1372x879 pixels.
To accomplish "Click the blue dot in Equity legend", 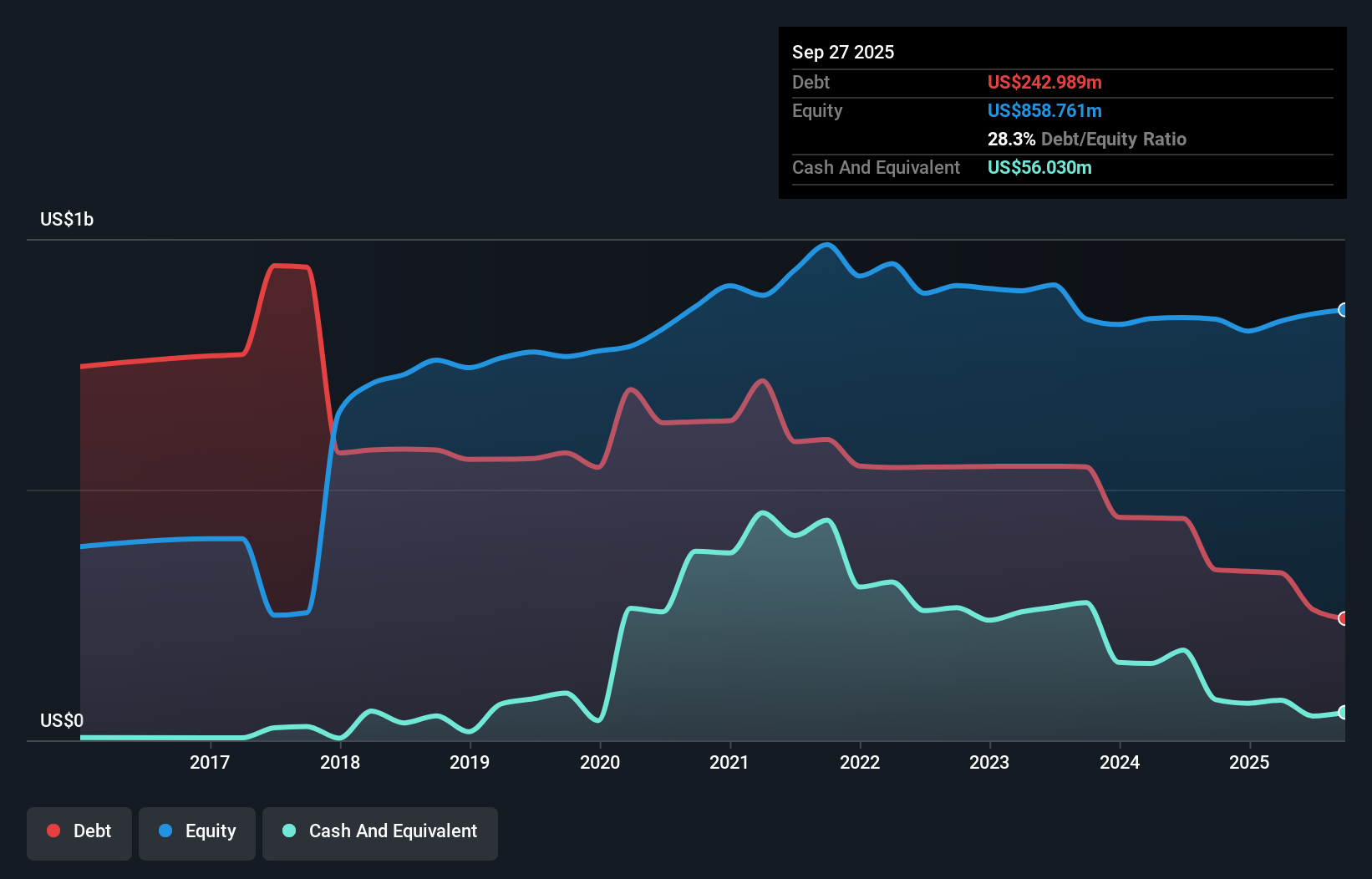I will tap(165, 831).
